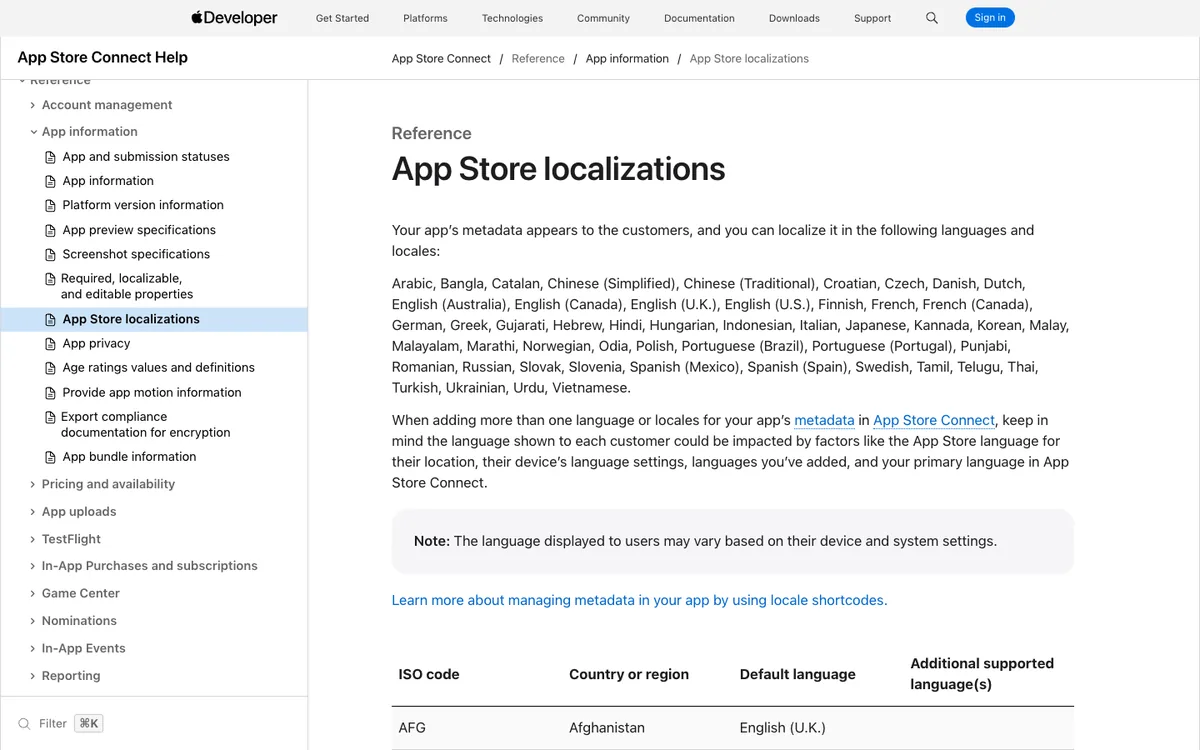Open the search magnifier icon

coord(932,18)
